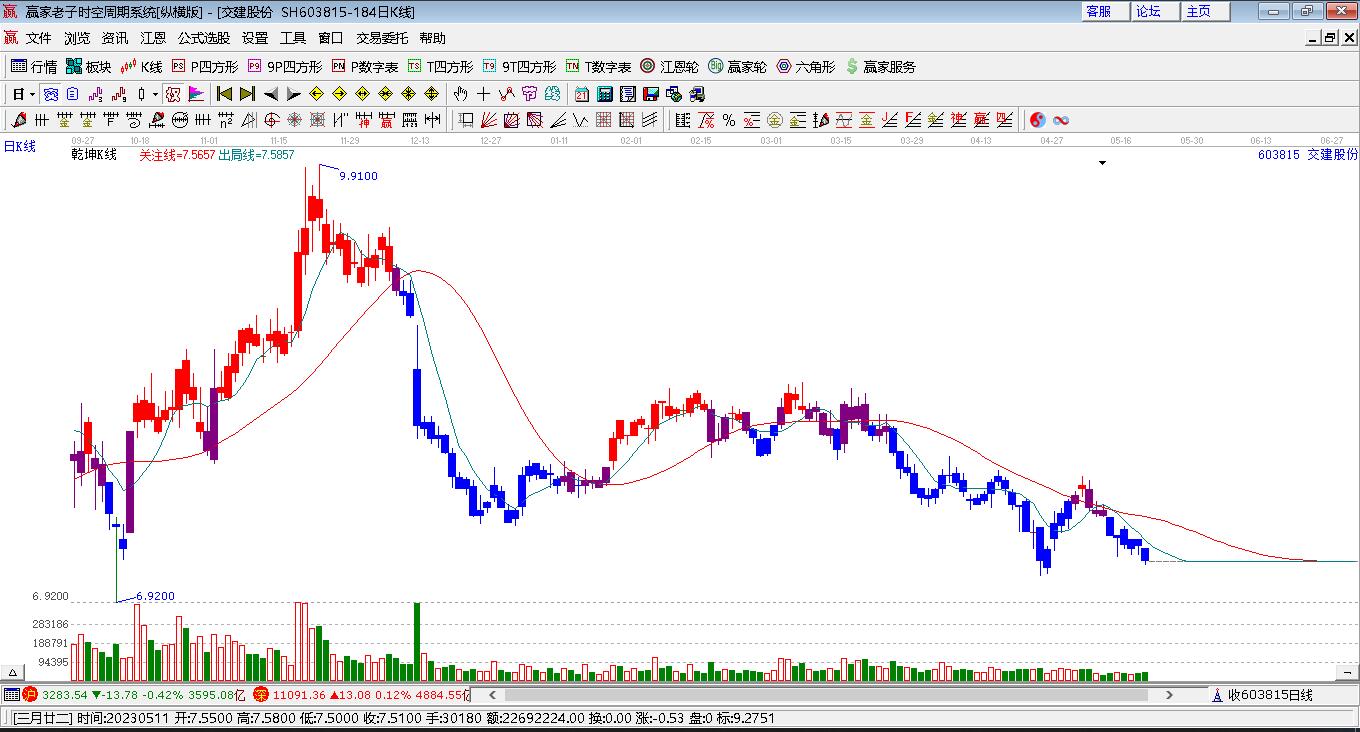Viewport: 1360px width, 732px height.
Task: Switch to the K线 chart view
Action: tap(141, 67)
